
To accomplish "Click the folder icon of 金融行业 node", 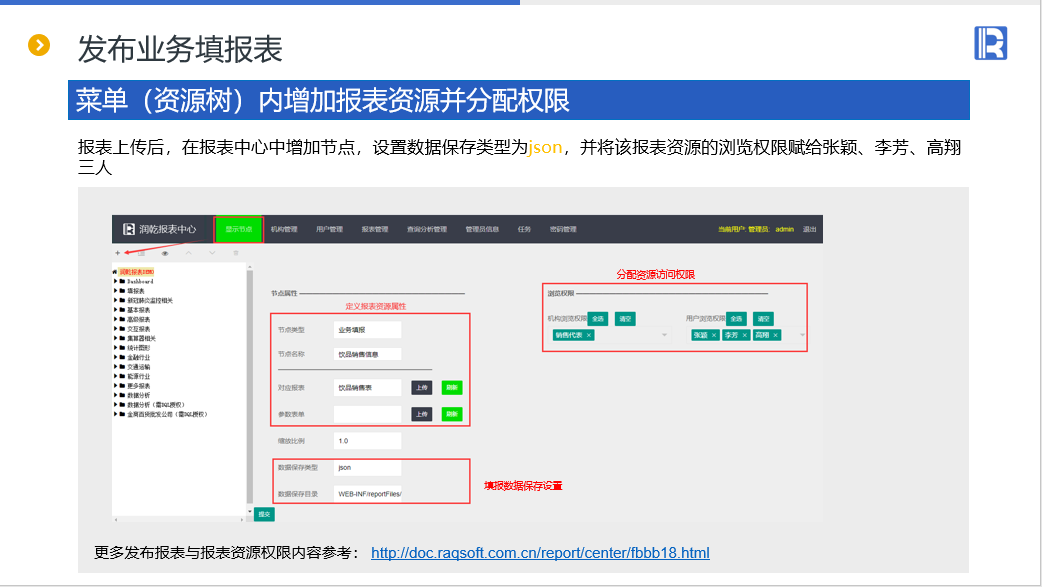I will click(x=122, y=357).
